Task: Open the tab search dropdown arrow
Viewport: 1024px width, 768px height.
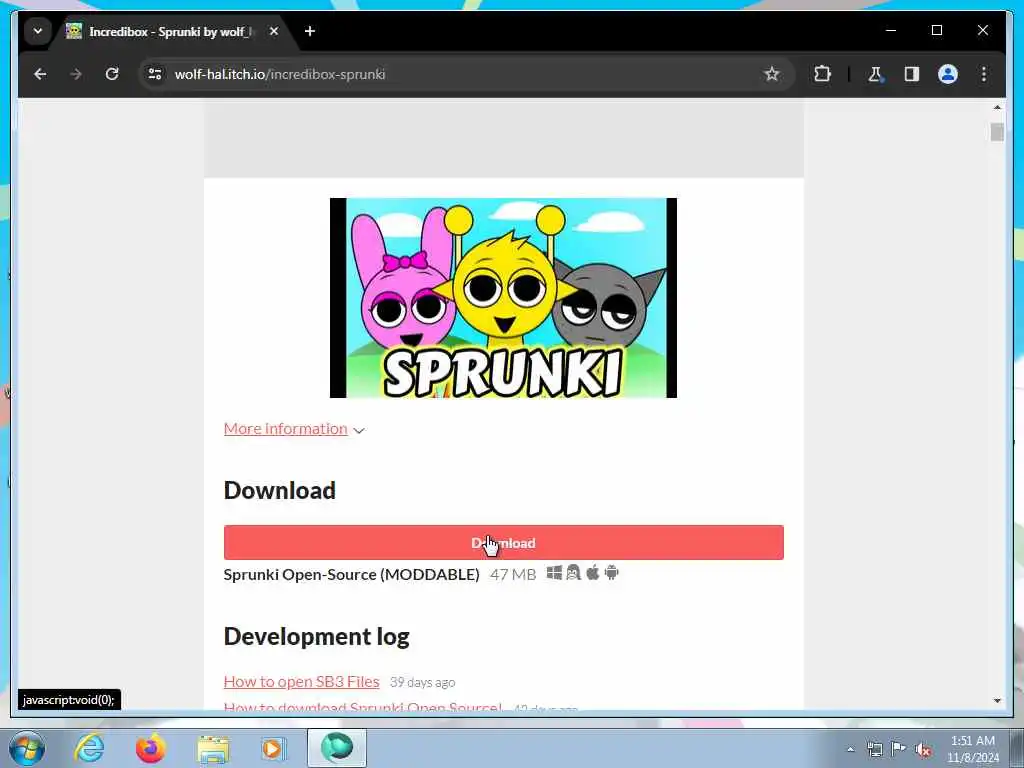Action: click(x=38, y=31)
